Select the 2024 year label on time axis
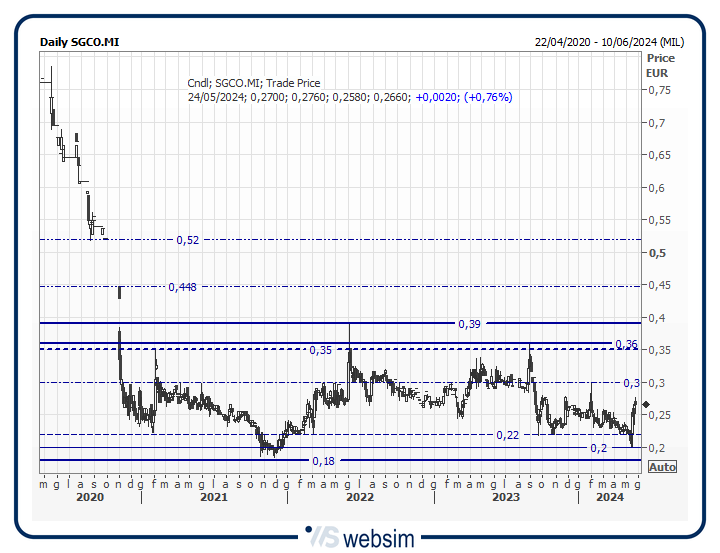The height and width of the screenshot is (553, 720). (x=610, y=497)
